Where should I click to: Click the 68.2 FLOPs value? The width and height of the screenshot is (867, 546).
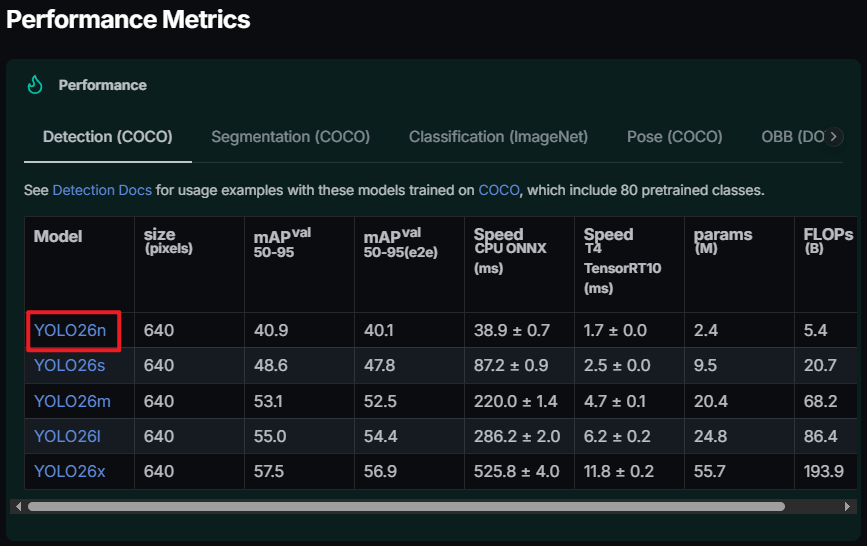point(820,401)
